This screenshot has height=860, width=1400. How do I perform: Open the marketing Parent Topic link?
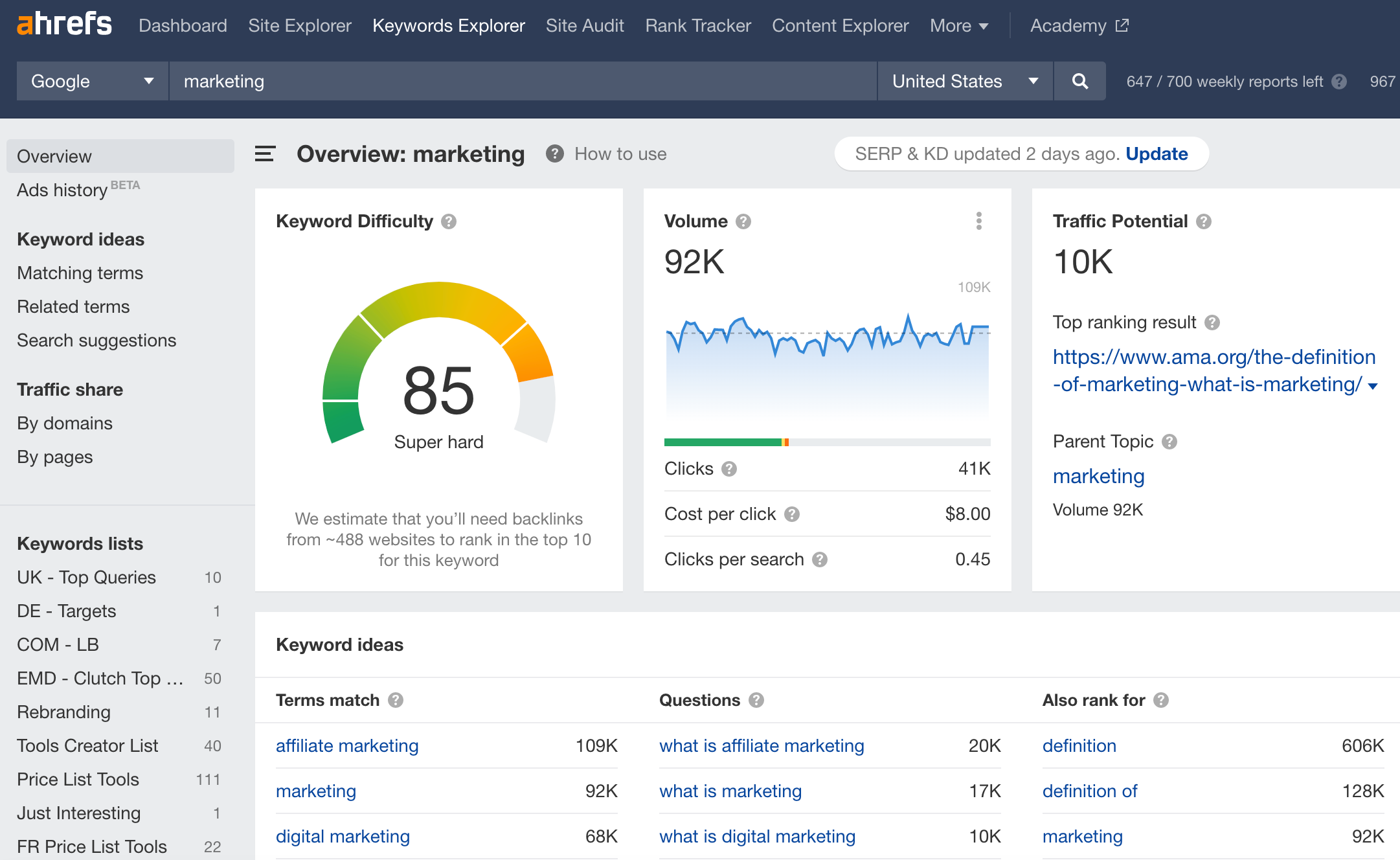point(1099,477)
